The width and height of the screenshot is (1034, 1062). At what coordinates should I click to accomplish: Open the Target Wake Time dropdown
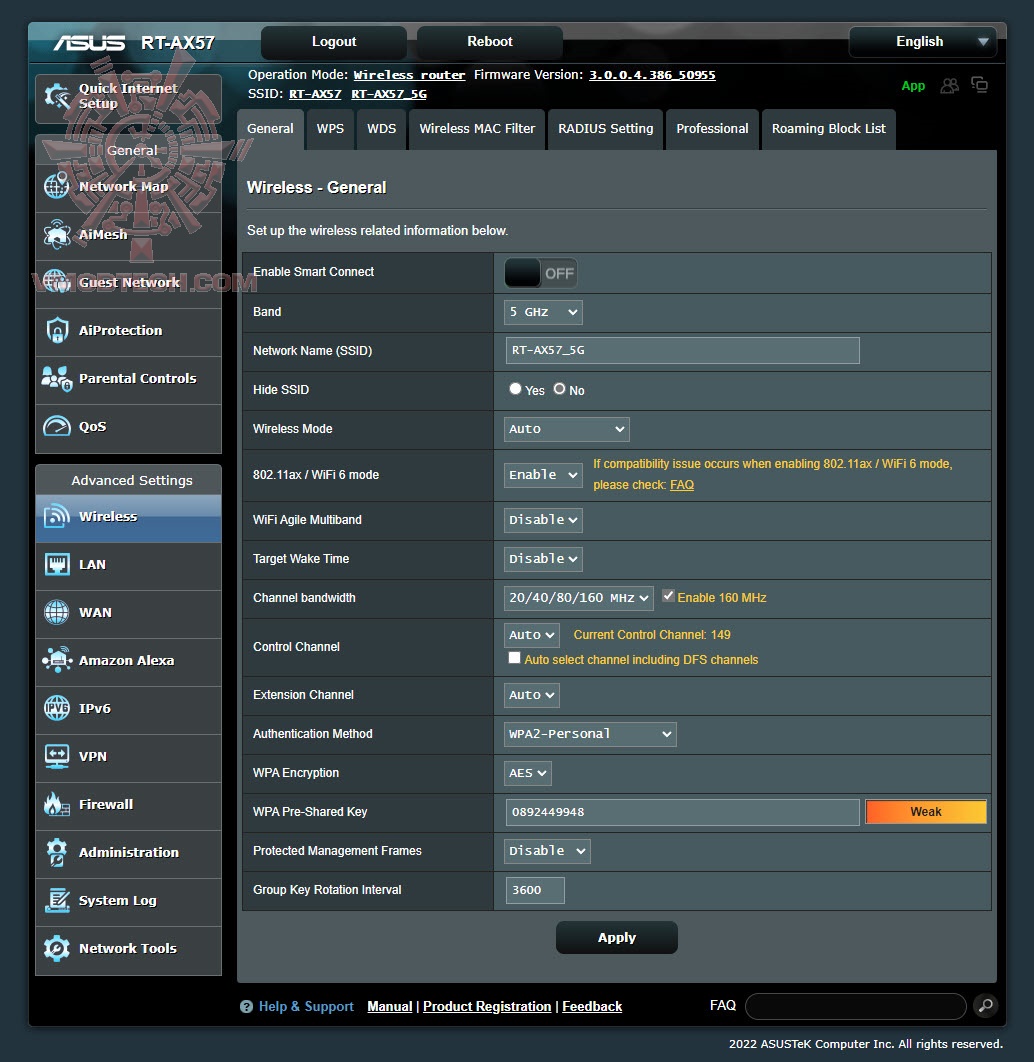pyautogui.click(x=543, y=559)
